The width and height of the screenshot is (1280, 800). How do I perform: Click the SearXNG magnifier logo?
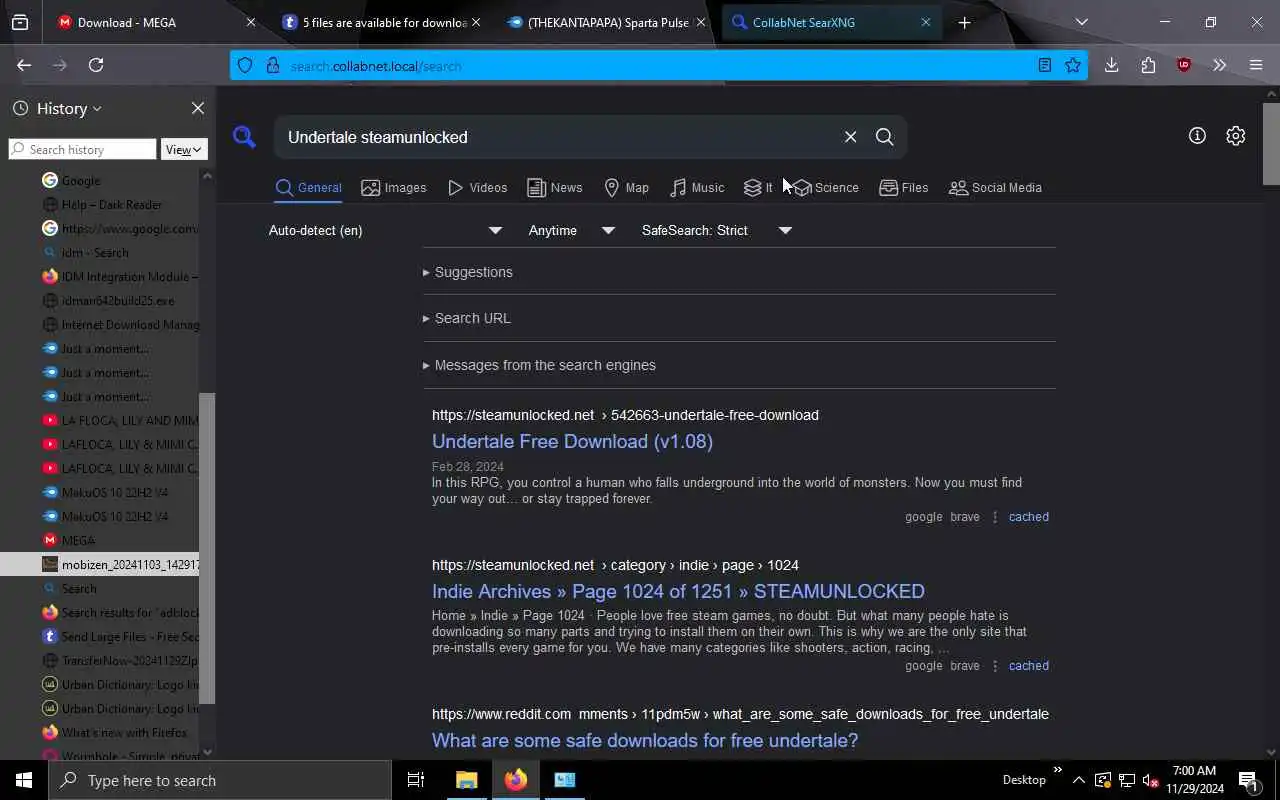tap(244, 136)
